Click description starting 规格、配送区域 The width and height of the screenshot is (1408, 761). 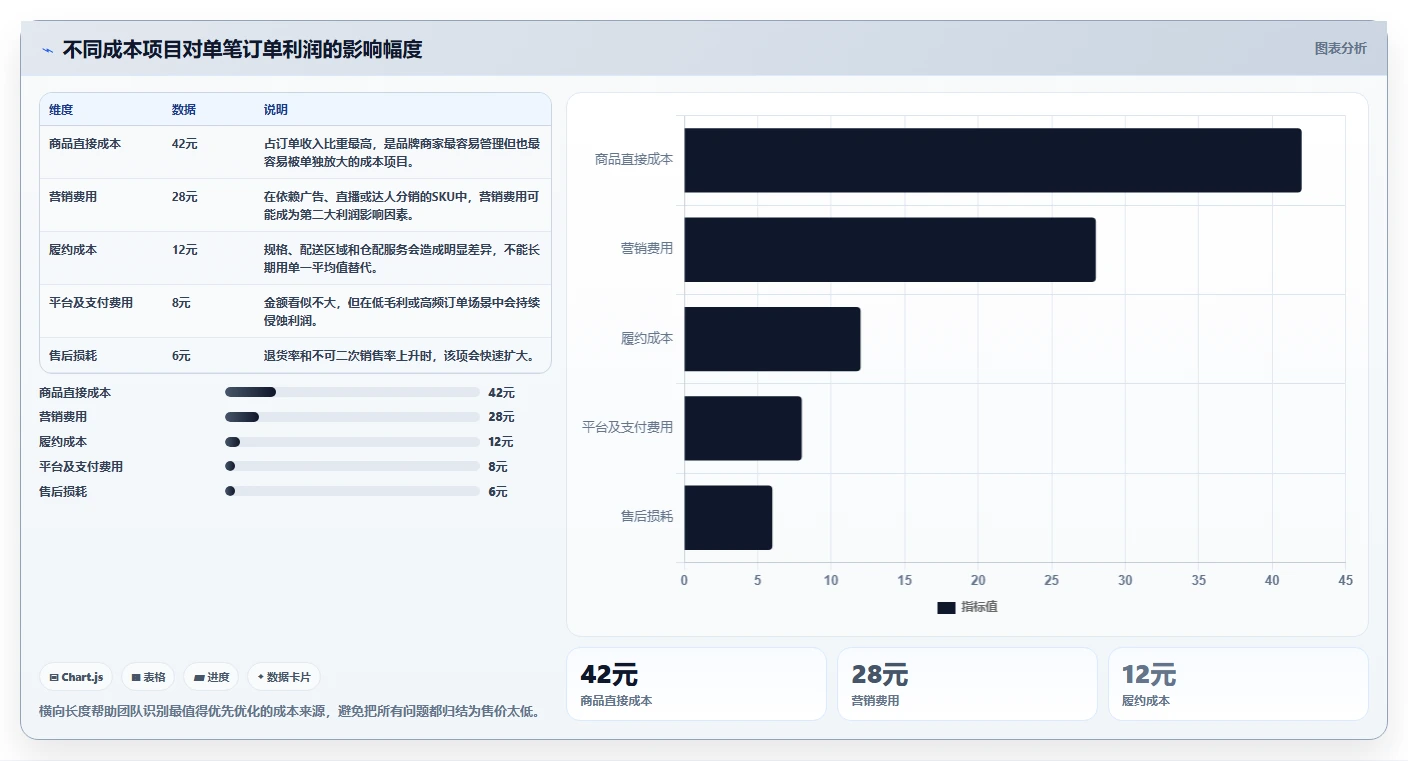point(402,258)
